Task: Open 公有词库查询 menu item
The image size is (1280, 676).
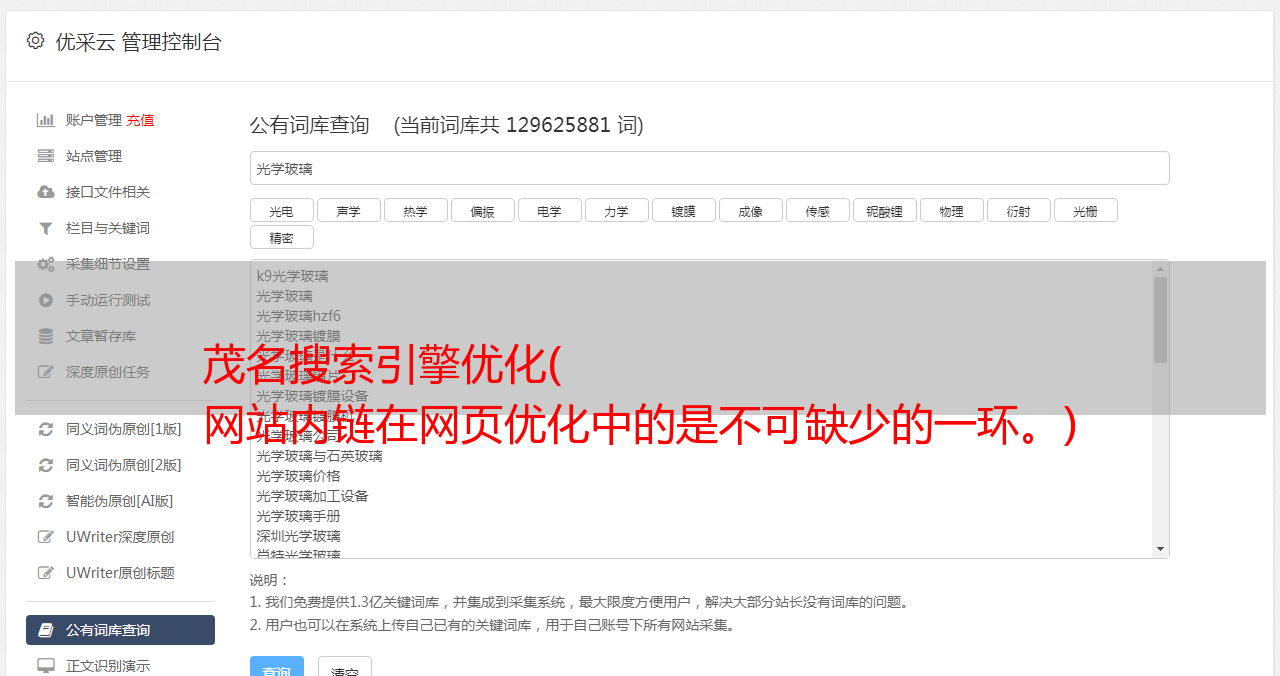Action: pyautogui.click(x=120, y=630)
